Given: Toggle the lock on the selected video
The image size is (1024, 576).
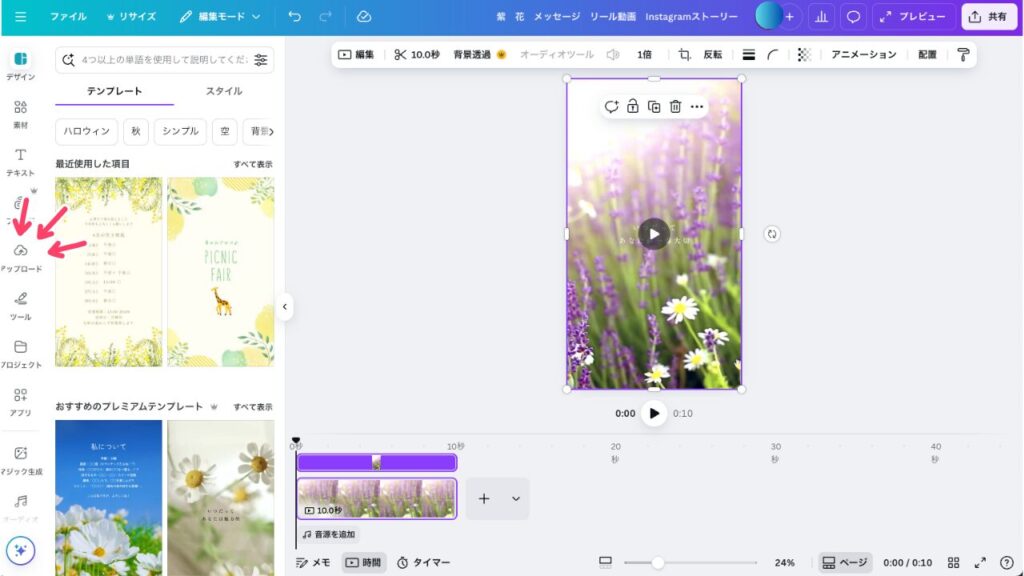Looking at the screenshot, I should pyautogui.click(x=633, y=105).
